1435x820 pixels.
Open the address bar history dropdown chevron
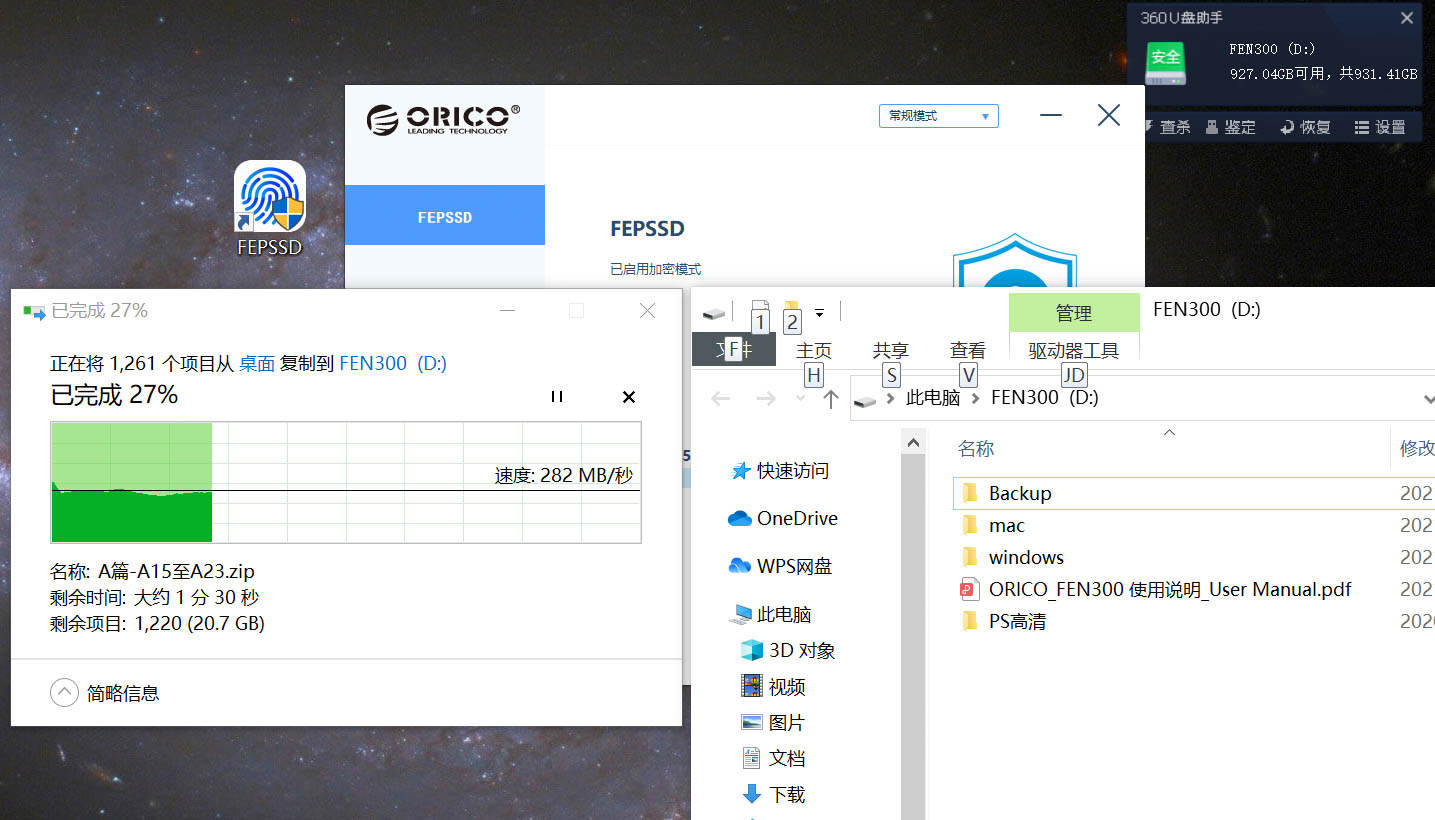[1427, 399]
